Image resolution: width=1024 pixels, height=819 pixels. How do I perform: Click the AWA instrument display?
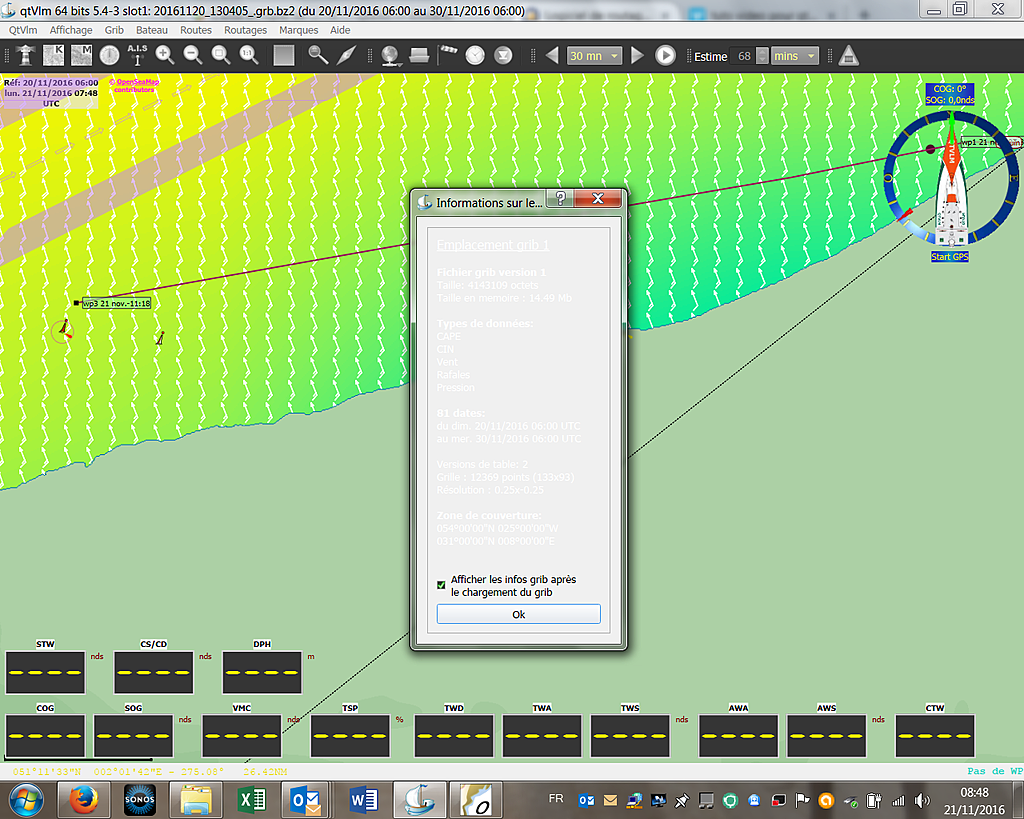pos(739,736)
